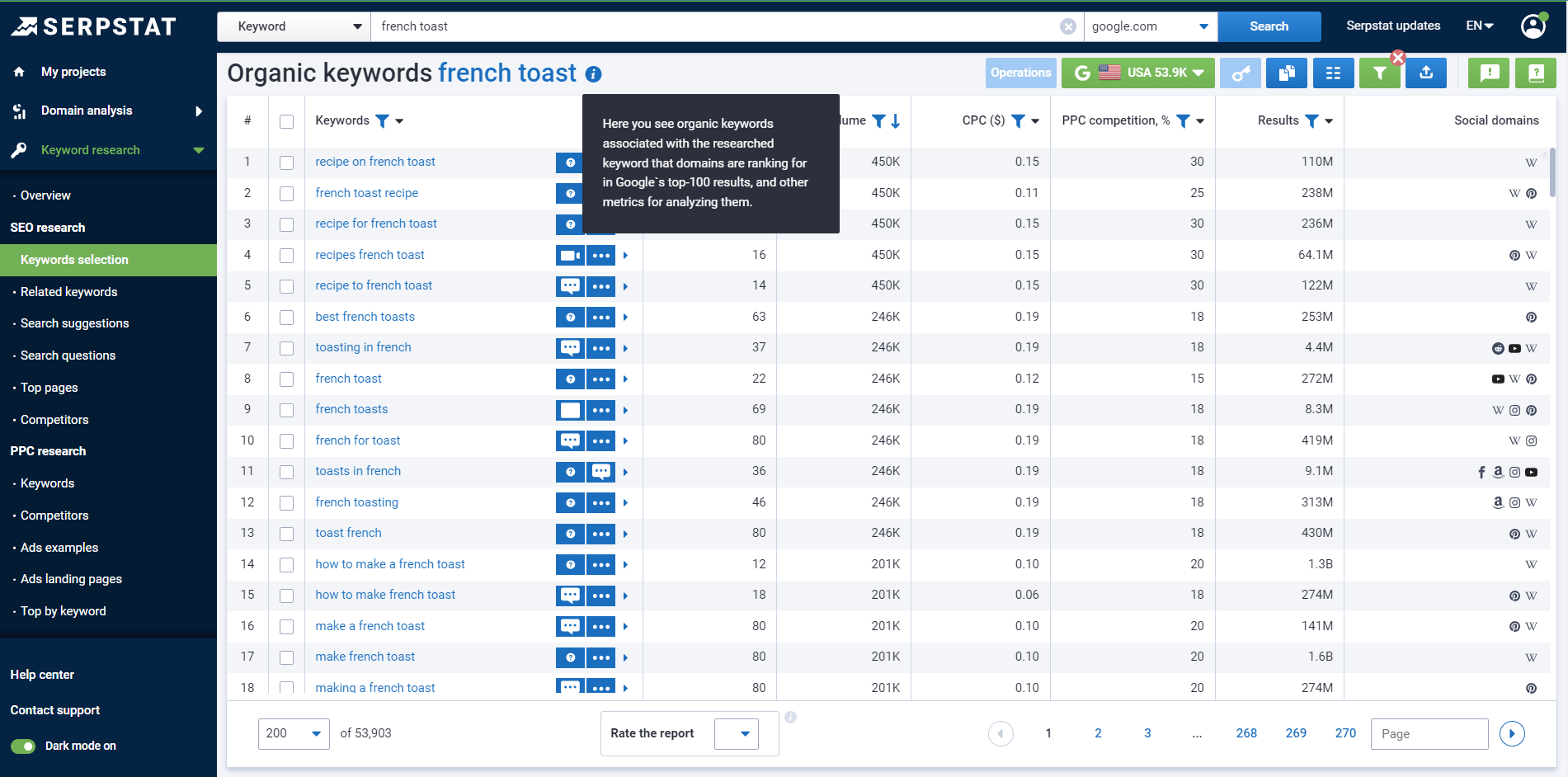Image resolution: width=1568 pixels, height=777 pixels.
Task: Click inside the Page number input field
Action: coord(1429,733)
